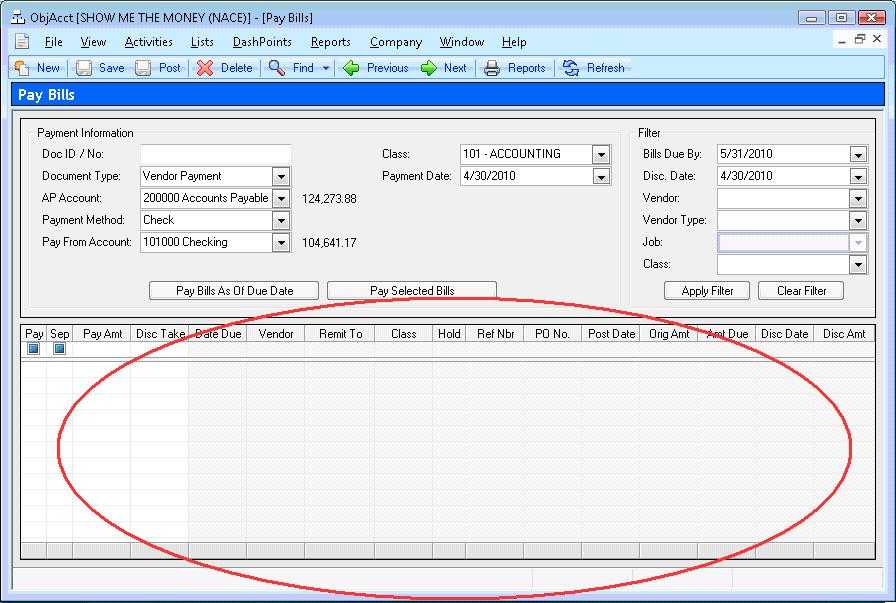
Task: Click the New document toolbar icon
Action: [x=22, y=68]
